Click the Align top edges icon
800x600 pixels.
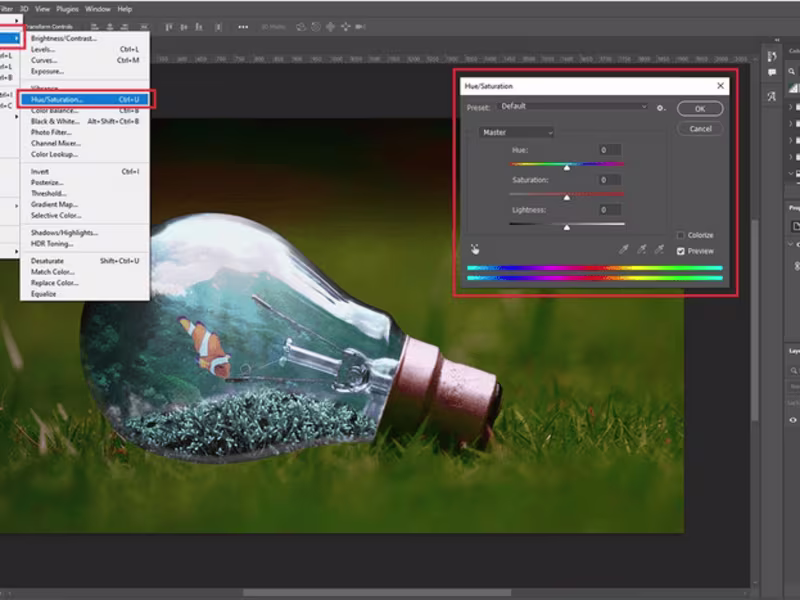[168, 27]
